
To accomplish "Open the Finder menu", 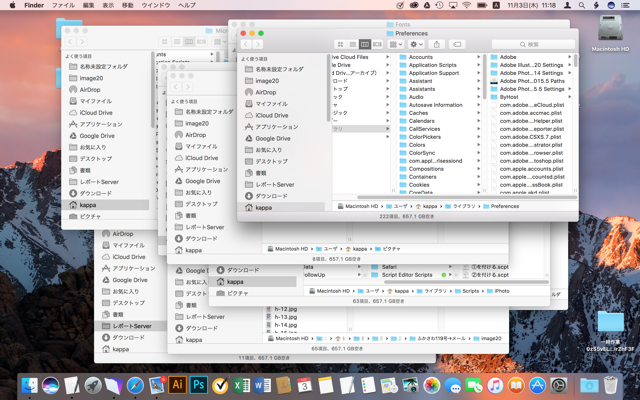I will pyautogui.click(x=34, y=5).
